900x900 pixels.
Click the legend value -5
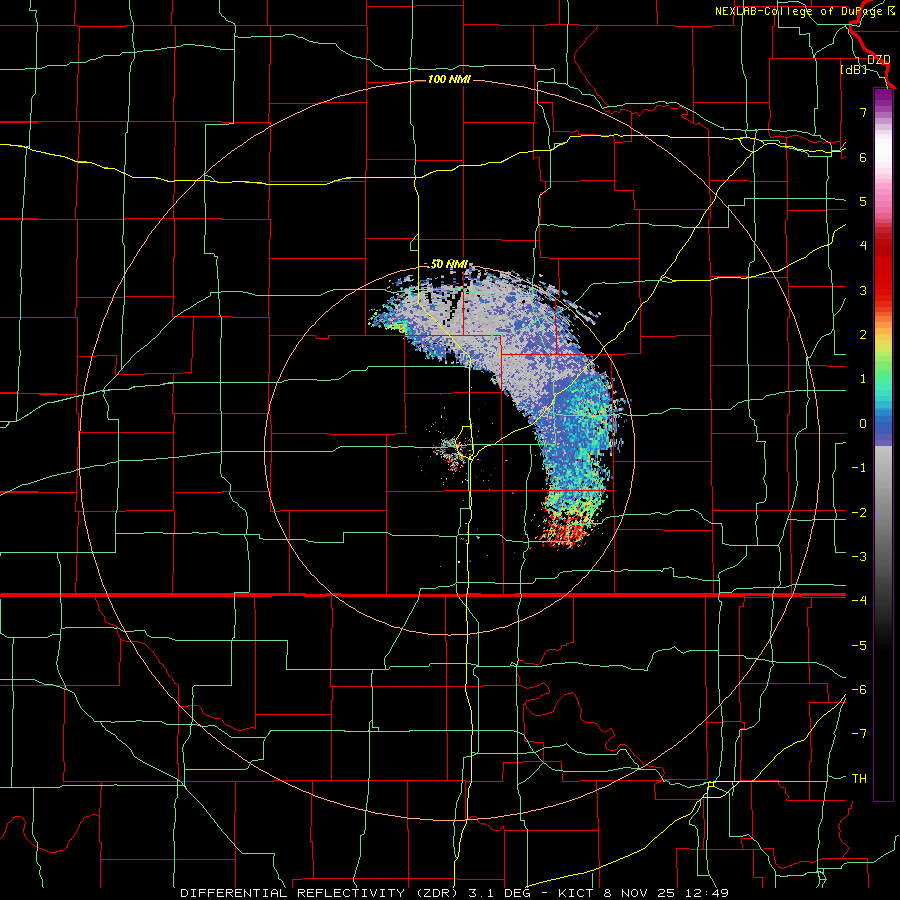(x=859, y=645)
